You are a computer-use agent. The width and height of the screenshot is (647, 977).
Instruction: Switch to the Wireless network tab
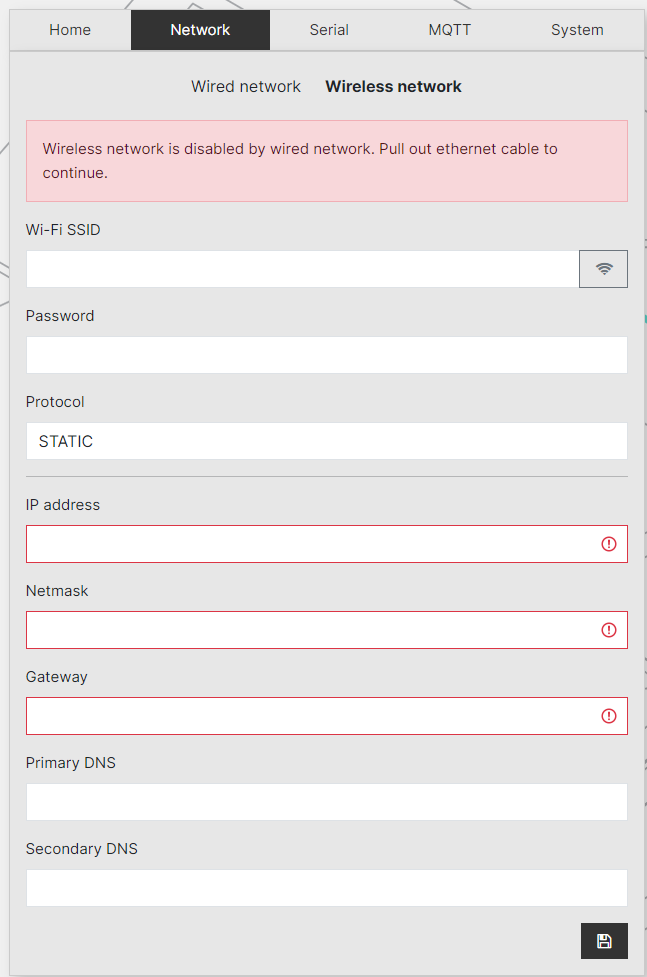pyautogui.click(x=393, y=86)
